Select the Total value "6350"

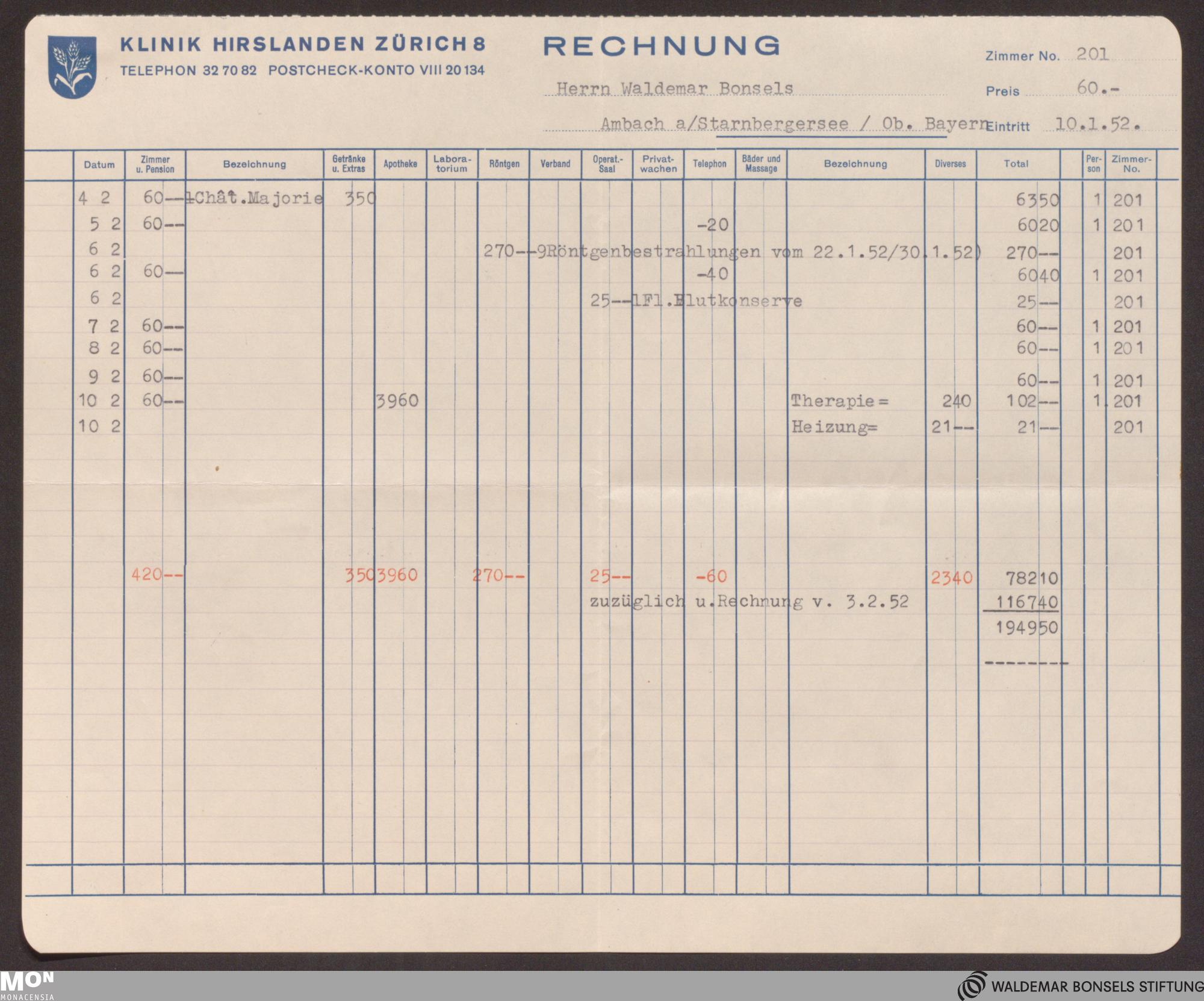1038,200
